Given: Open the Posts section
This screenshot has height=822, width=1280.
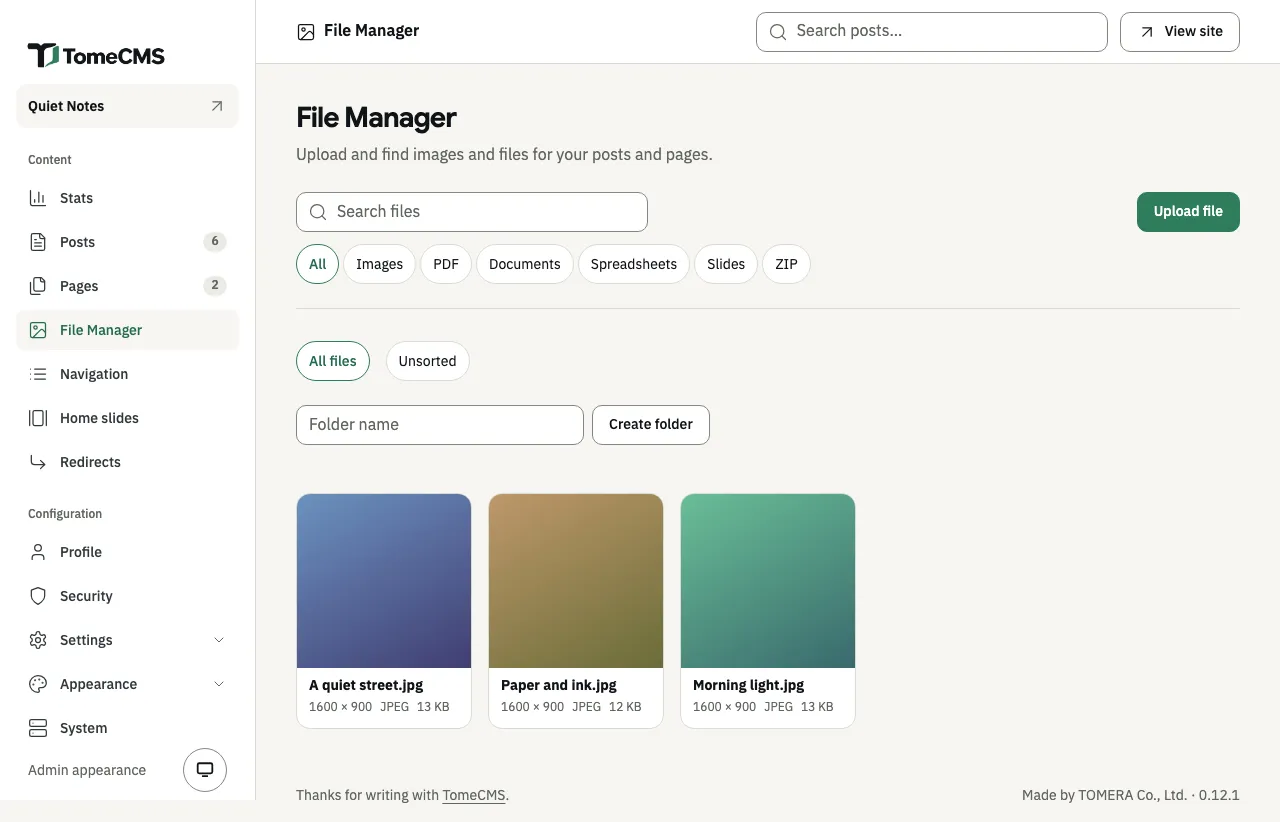Looking at the screenshot, I should click(x=128, y=242).
